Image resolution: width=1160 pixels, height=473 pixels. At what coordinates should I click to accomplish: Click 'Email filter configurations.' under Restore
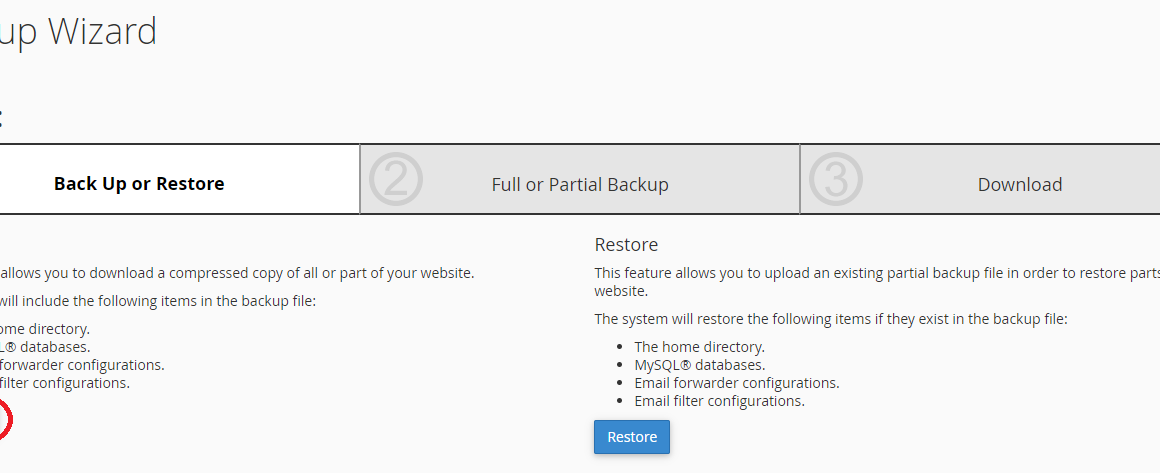720,401
